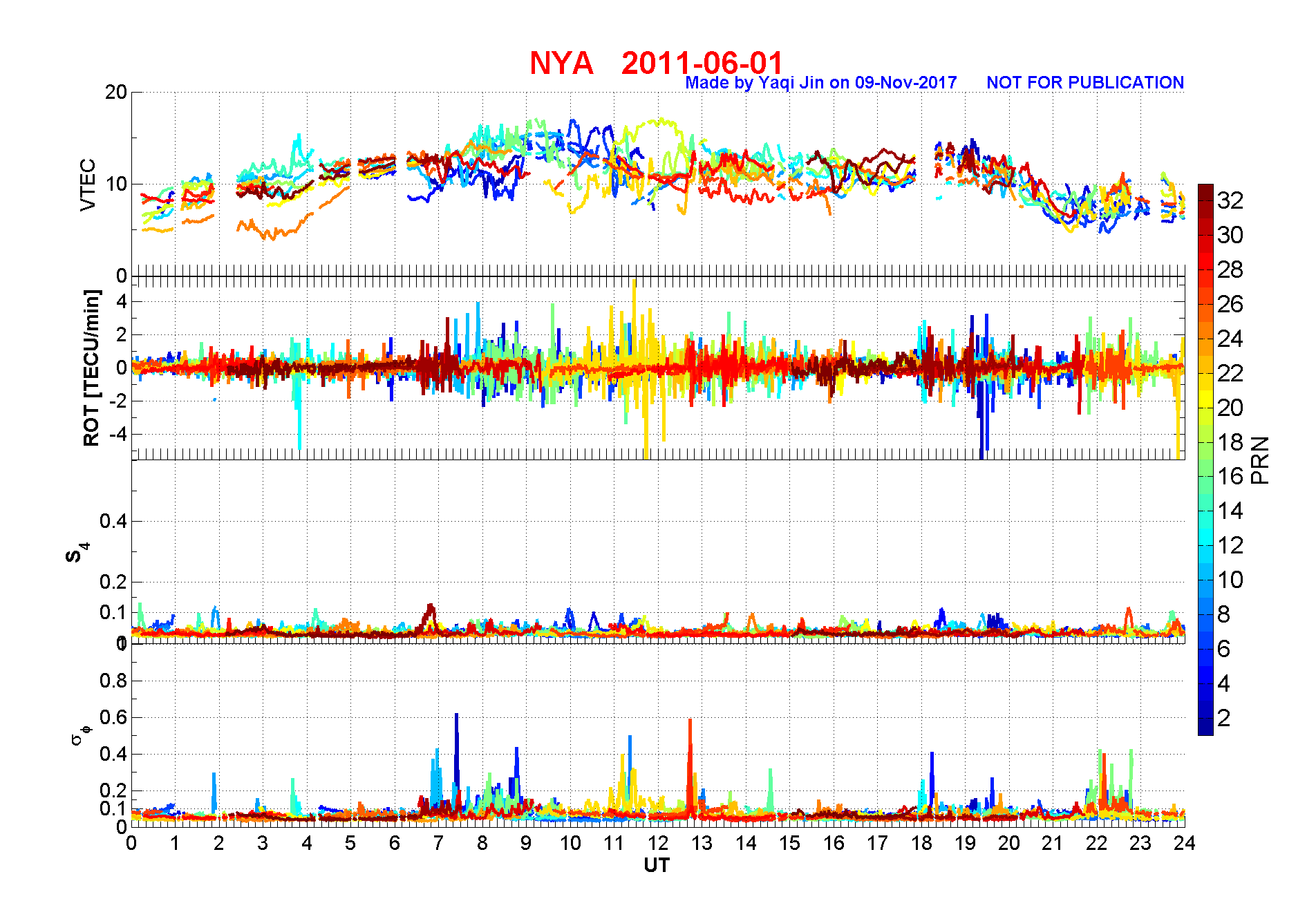Click the "ROT [TECU/min]" axis label
The width and height of the screenshot is (1316, 919).
[x=91, y=368]
